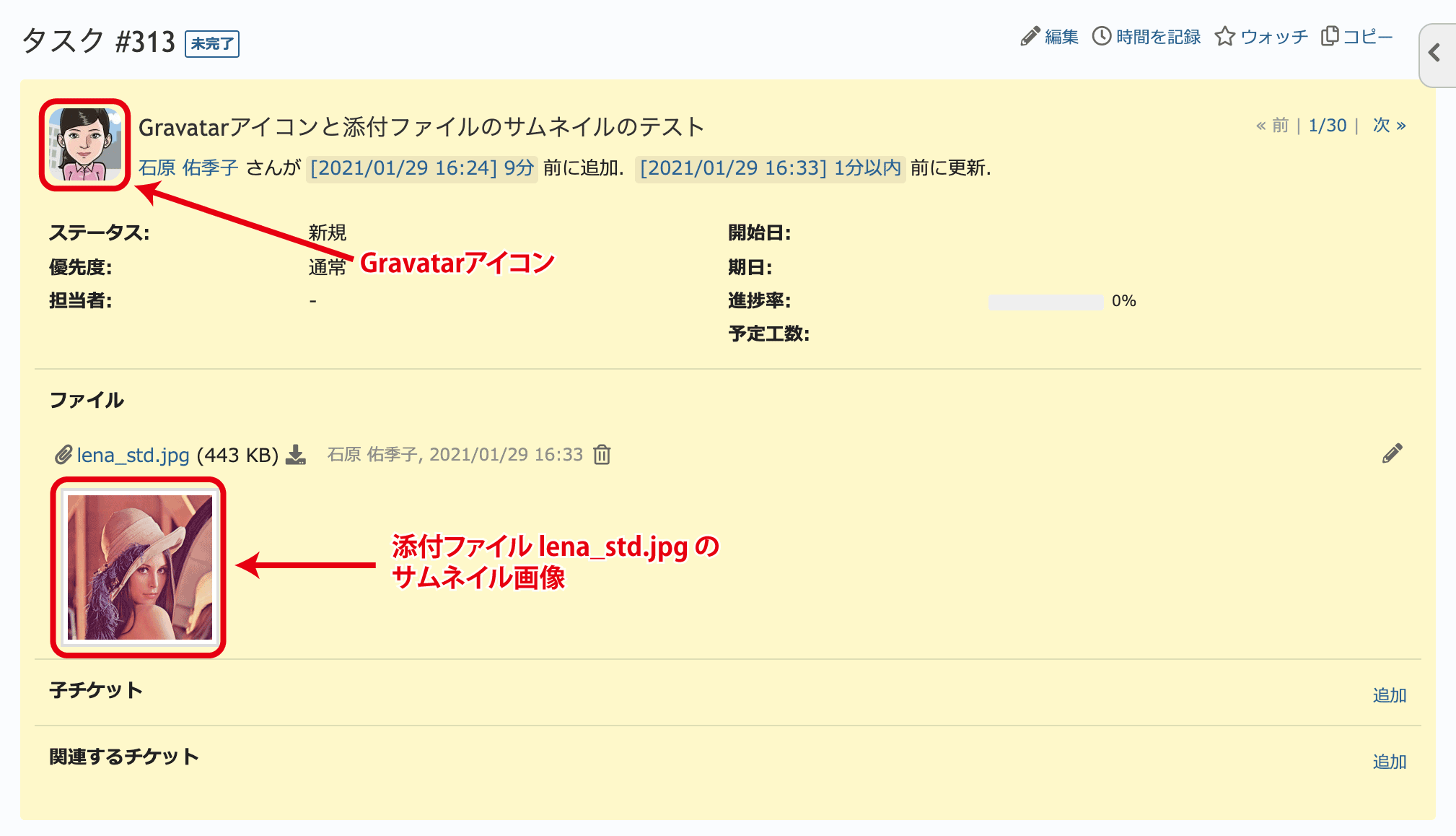Click the paperclip attachment icon
Screen dimensions: 1456x836
pyautogui.click(x=63, y=455)
